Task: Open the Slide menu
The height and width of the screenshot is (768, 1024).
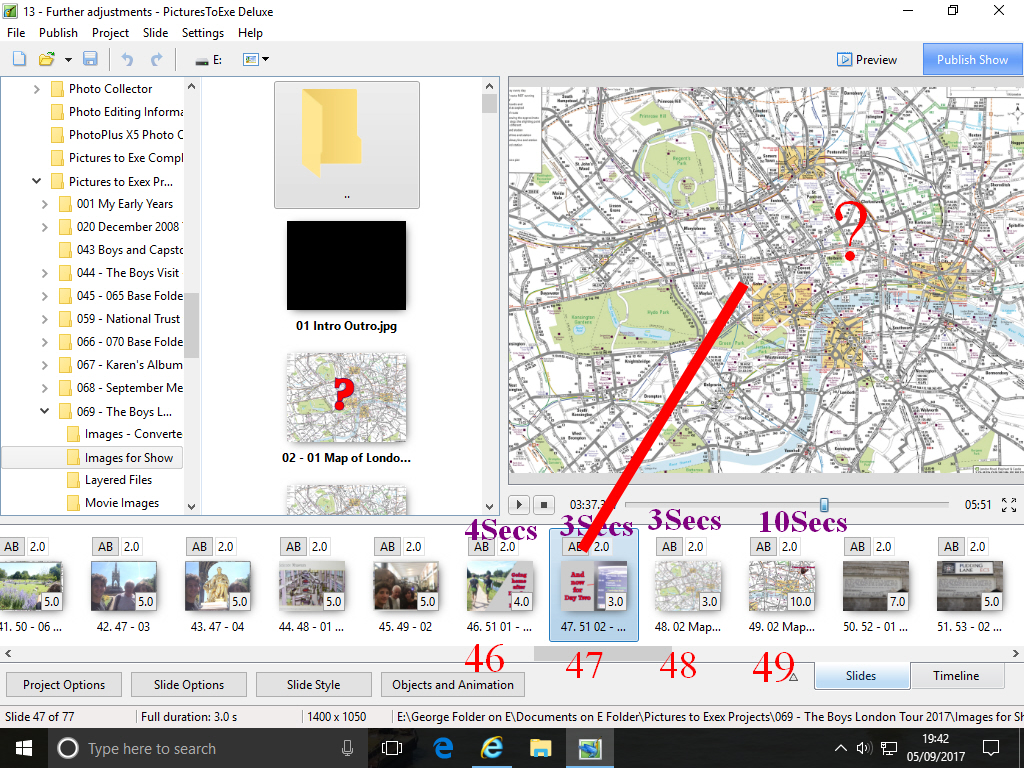Action: coord(155,33)
